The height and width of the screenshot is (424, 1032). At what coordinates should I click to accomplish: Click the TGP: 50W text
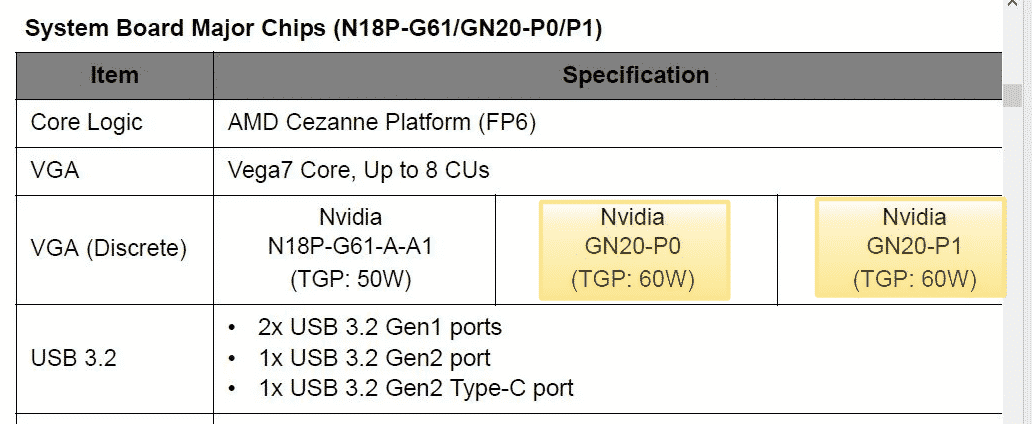point(350,279)
